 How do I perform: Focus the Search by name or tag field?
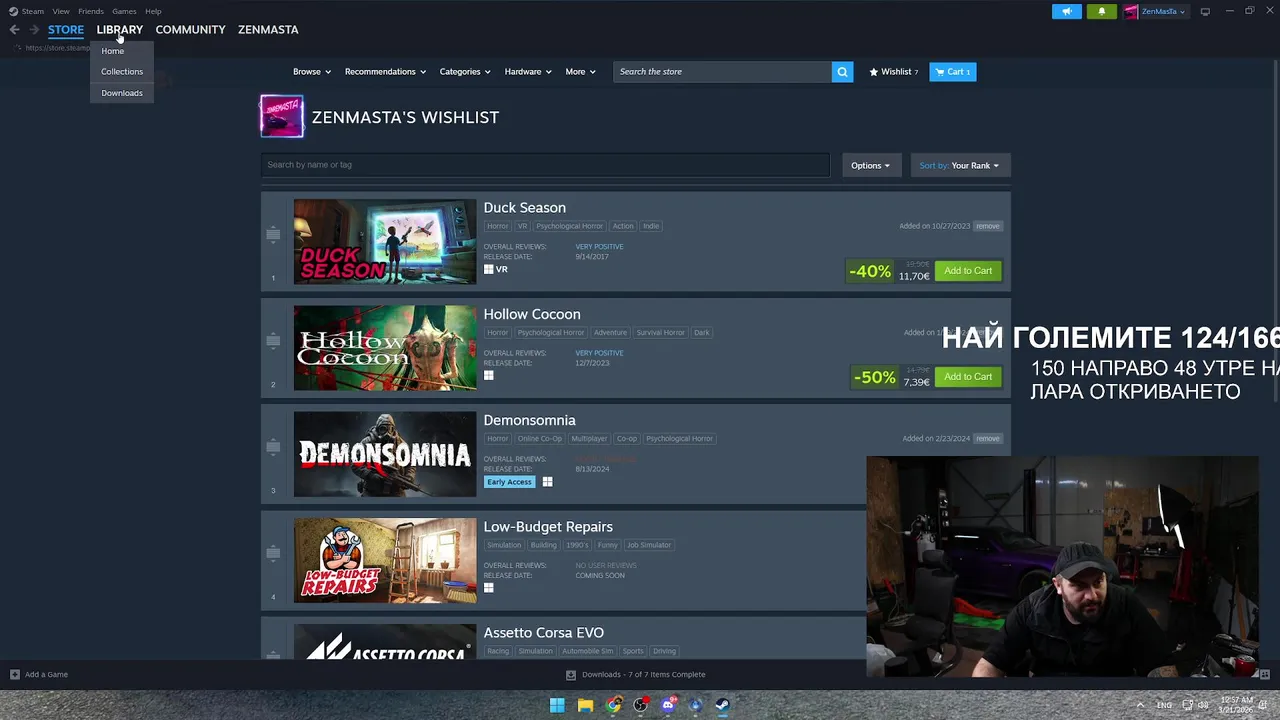545,165
